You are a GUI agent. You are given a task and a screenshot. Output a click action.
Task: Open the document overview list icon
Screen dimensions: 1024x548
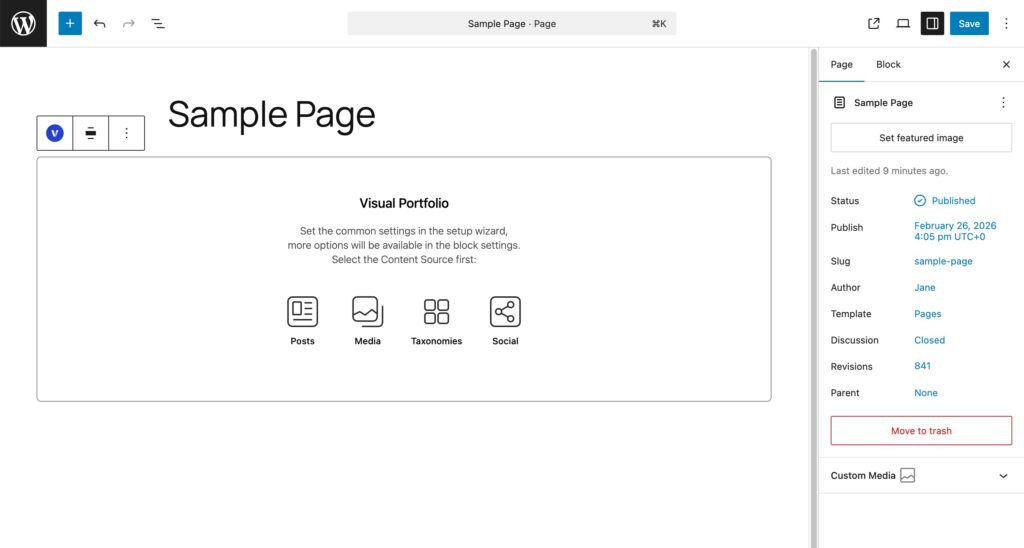coord(158,23)
